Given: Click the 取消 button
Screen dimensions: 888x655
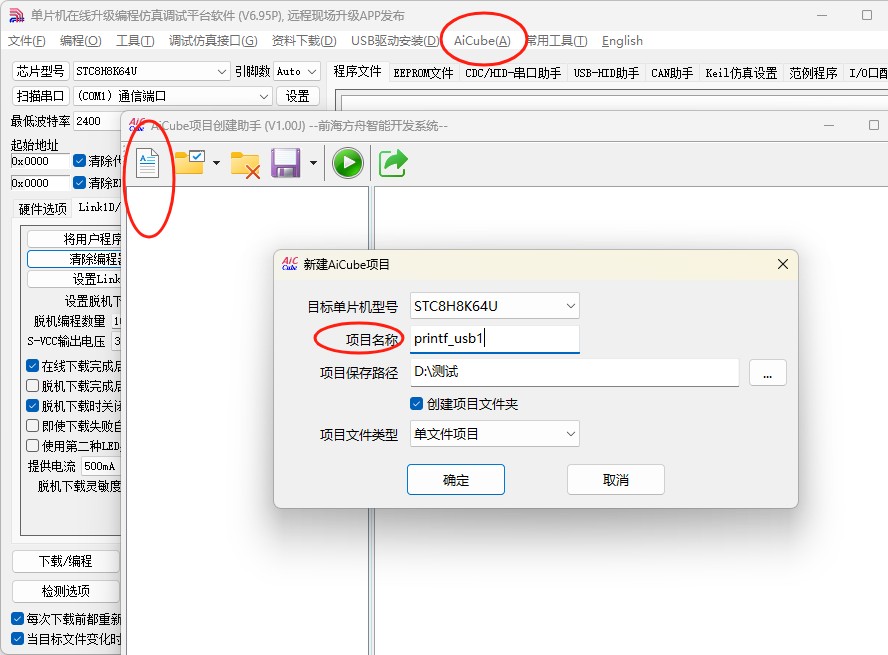Looking at the screenshot, I should pos(616,480).
